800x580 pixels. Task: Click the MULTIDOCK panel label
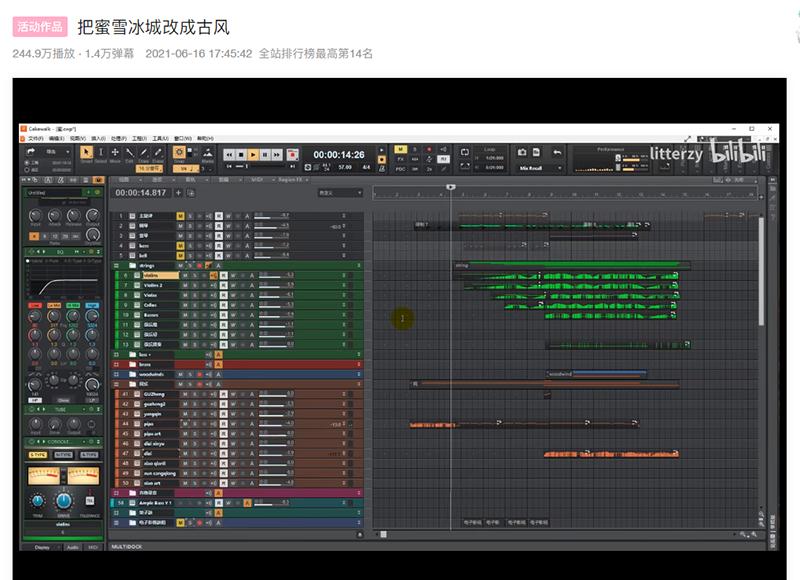pyautogui.click(x=127, y=547)
